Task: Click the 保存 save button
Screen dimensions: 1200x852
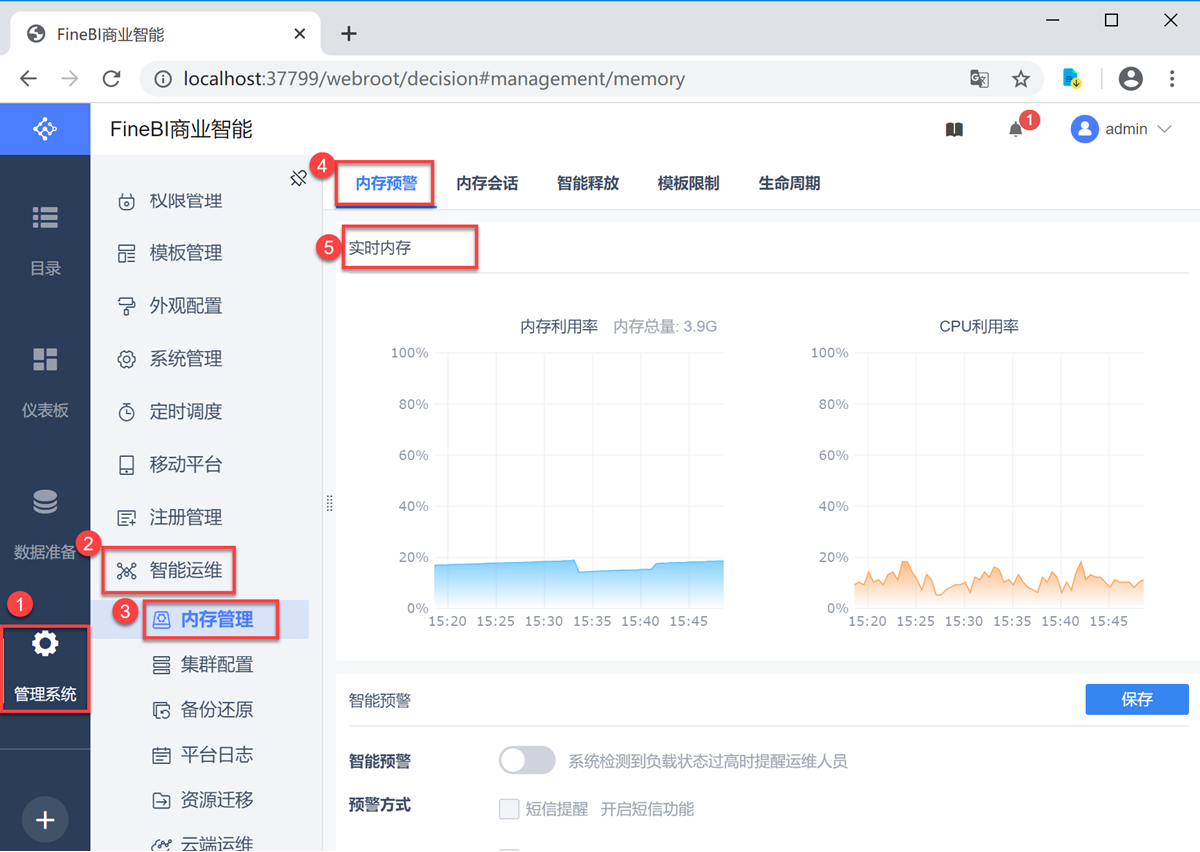Action: (1137, 699)
